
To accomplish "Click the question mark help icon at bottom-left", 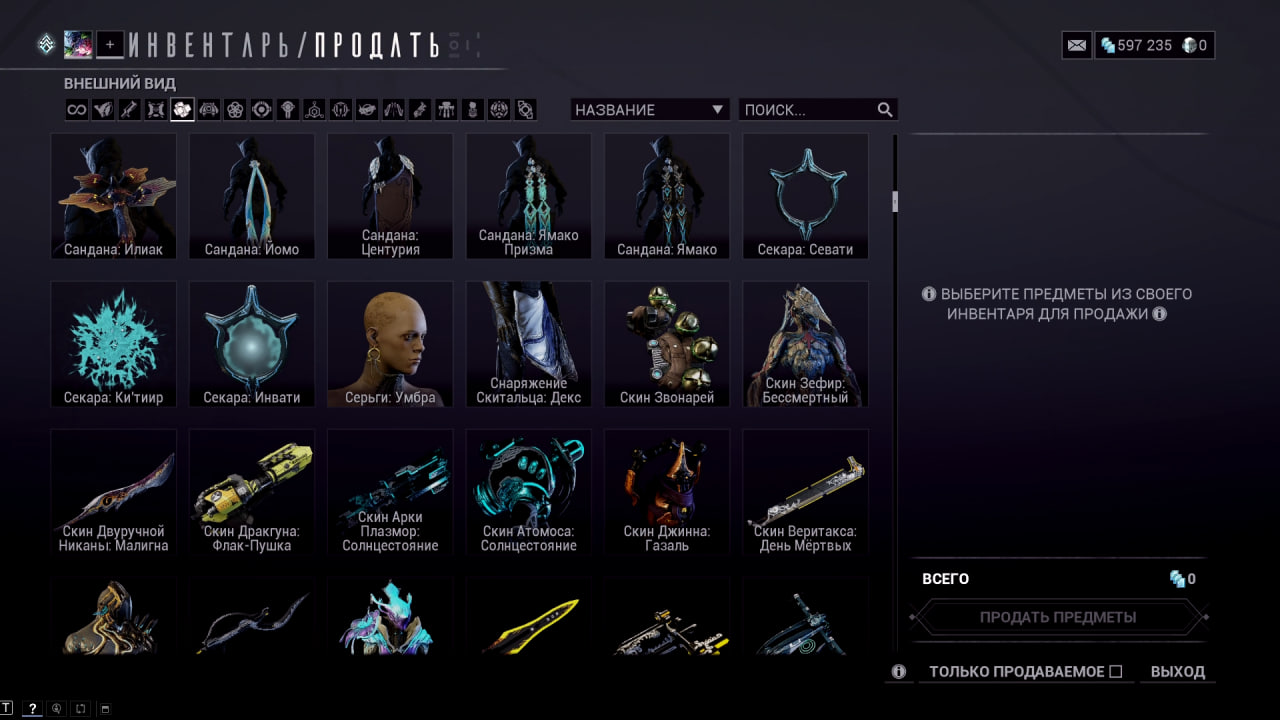I will (x=32, y=708).
